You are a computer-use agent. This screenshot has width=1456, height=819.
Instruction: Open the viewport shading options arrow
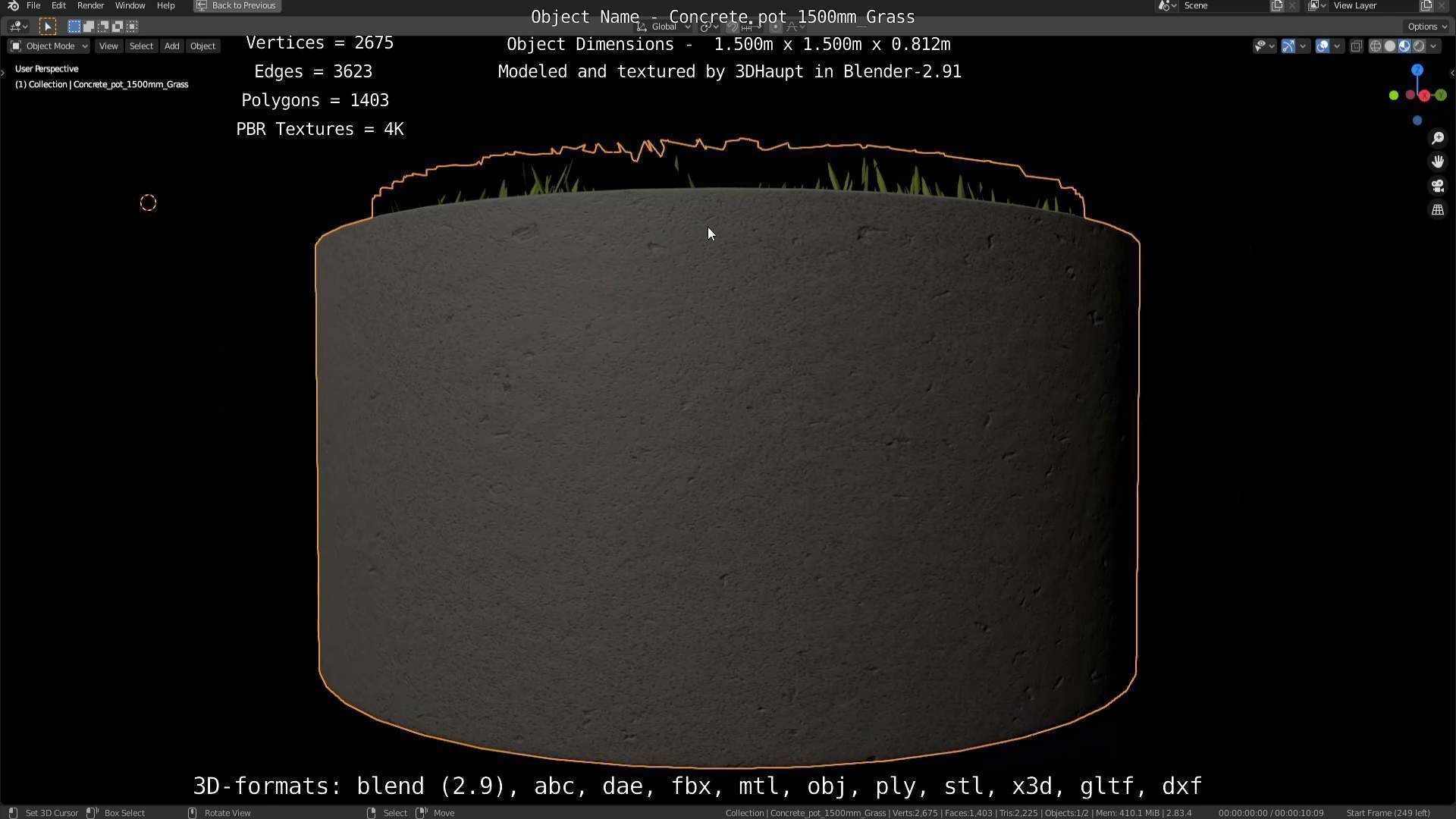coord(1433,46)
